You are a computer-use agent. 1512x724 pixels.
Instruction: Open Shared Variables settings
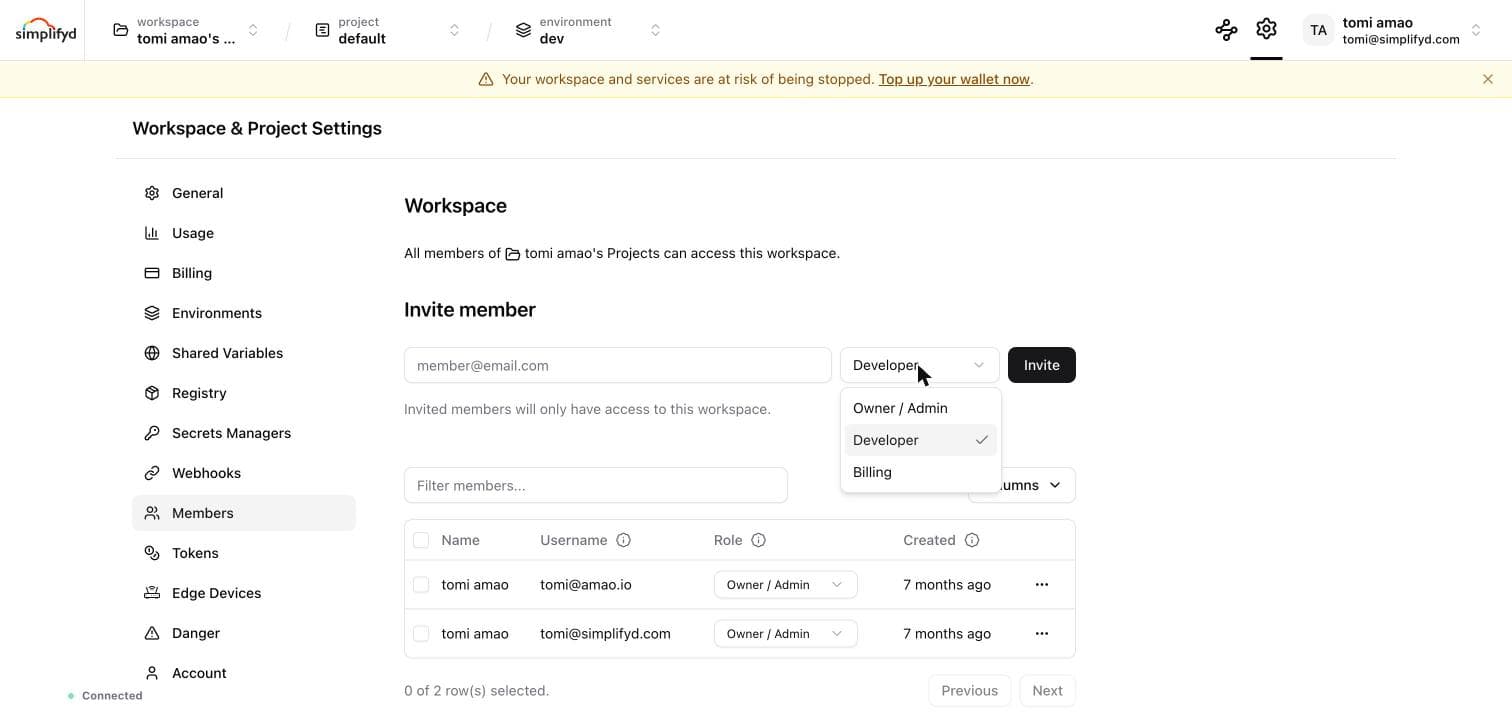[x=244, y=353]
